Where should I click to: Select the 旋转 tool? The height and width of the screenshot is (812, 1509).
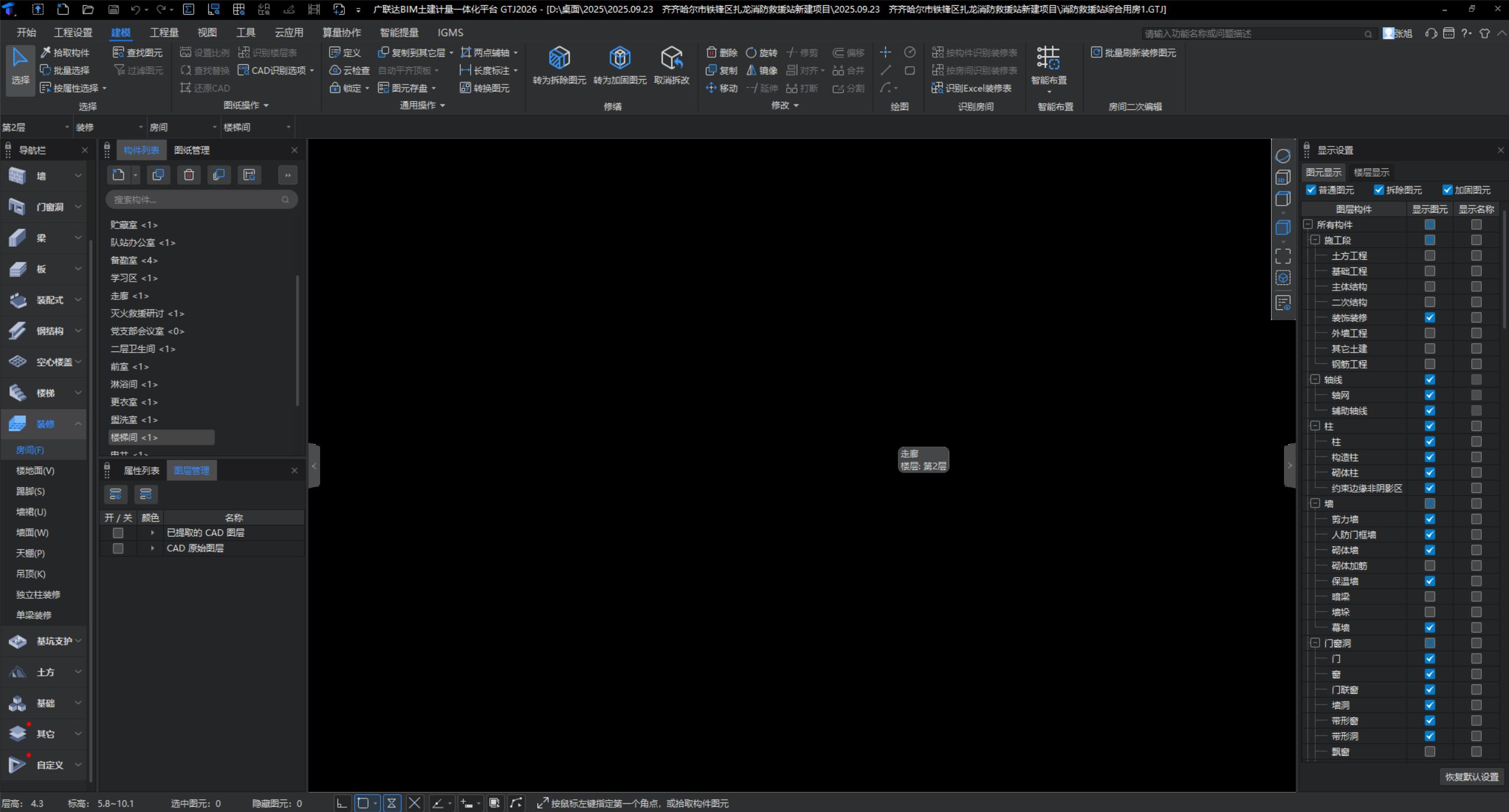coord(762,53)
